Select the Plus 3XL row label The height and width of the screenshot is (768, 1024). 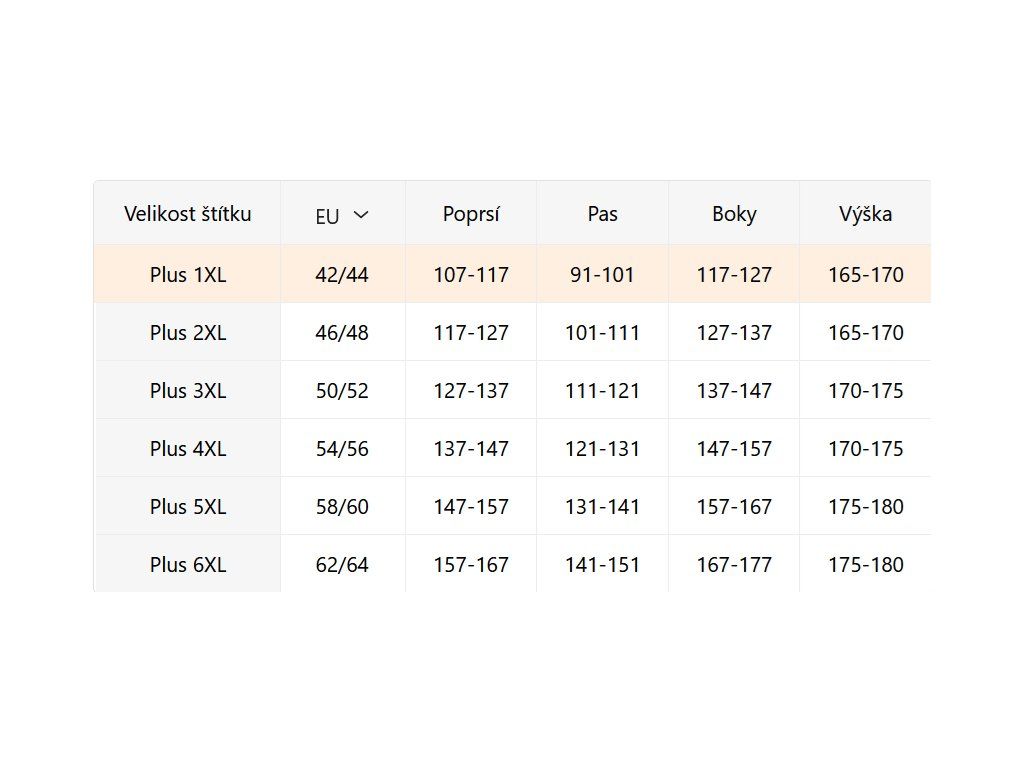click(x=188, y=391)
